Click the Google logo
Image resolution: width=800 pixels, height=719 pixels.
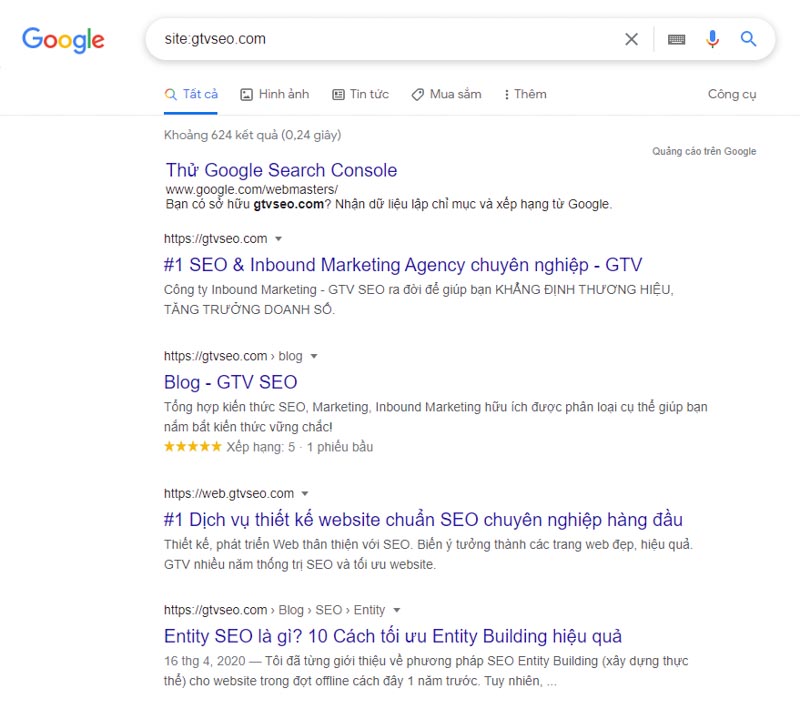[63, 40]
